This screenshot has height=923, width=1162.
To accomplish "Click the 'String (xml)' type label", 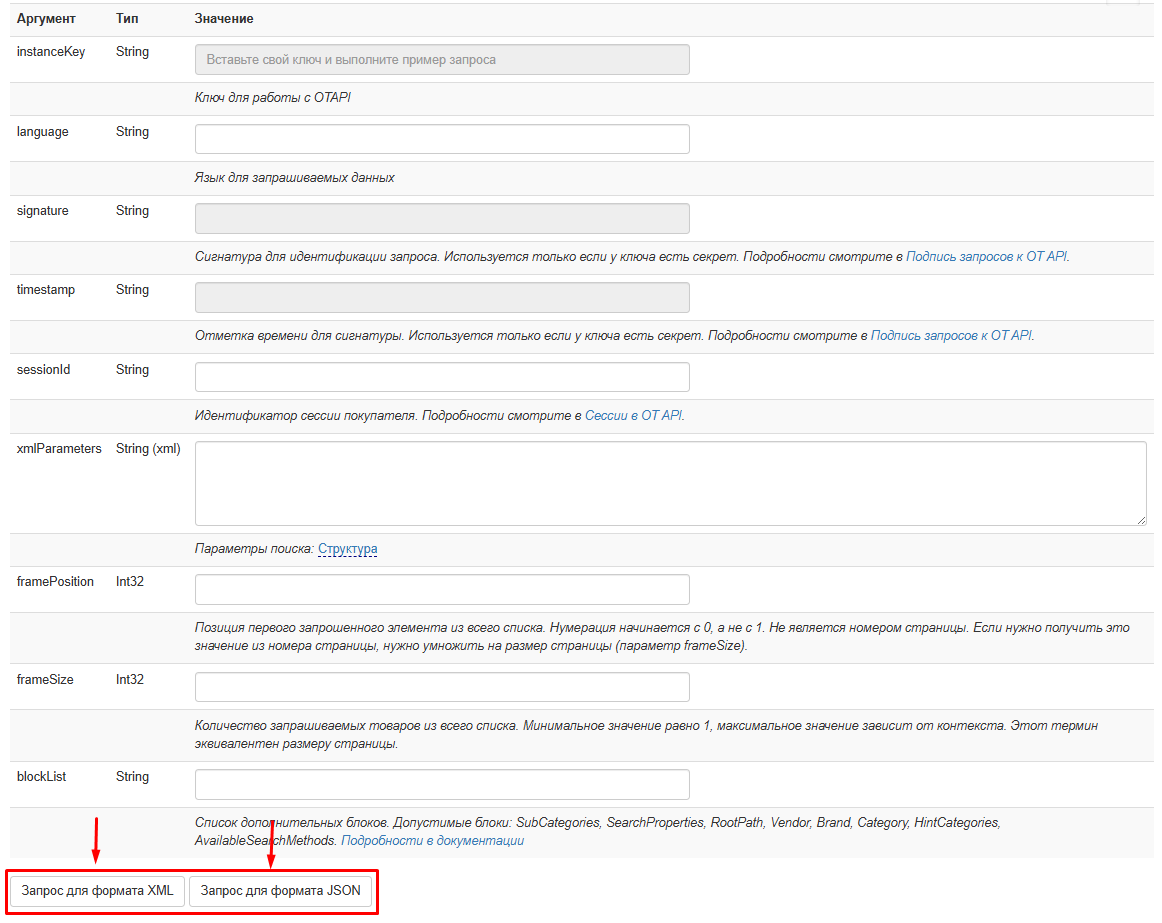I will (148, 449).
